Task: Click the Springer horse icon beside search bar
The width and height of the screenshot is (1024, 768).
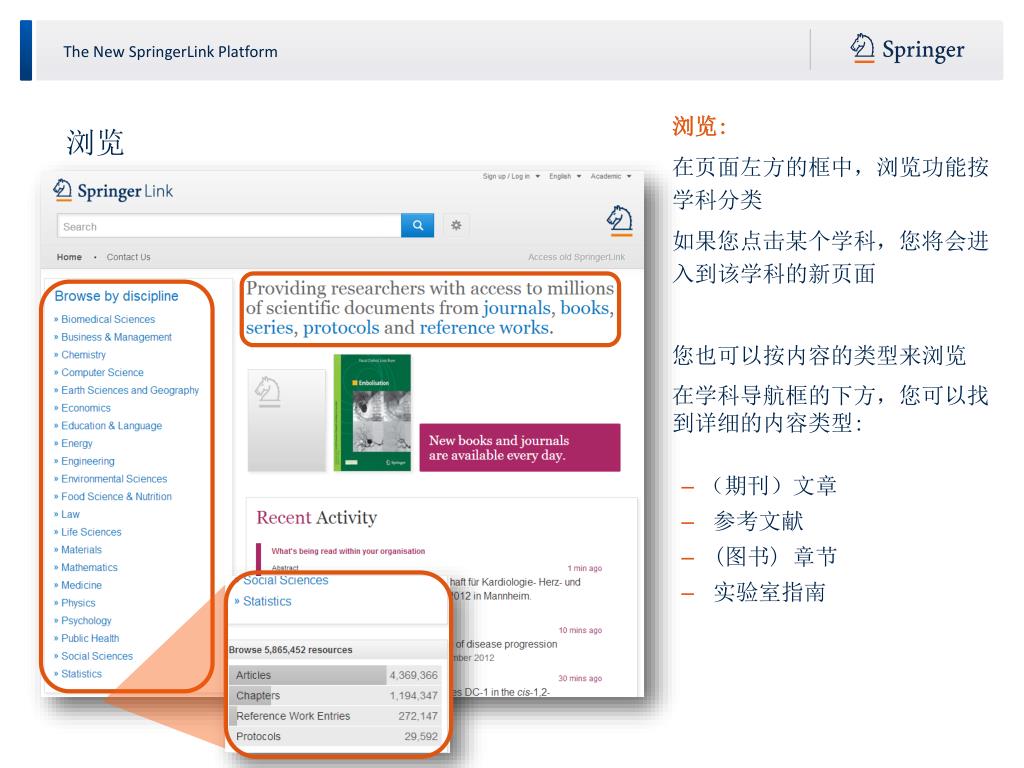Action: 619,220
